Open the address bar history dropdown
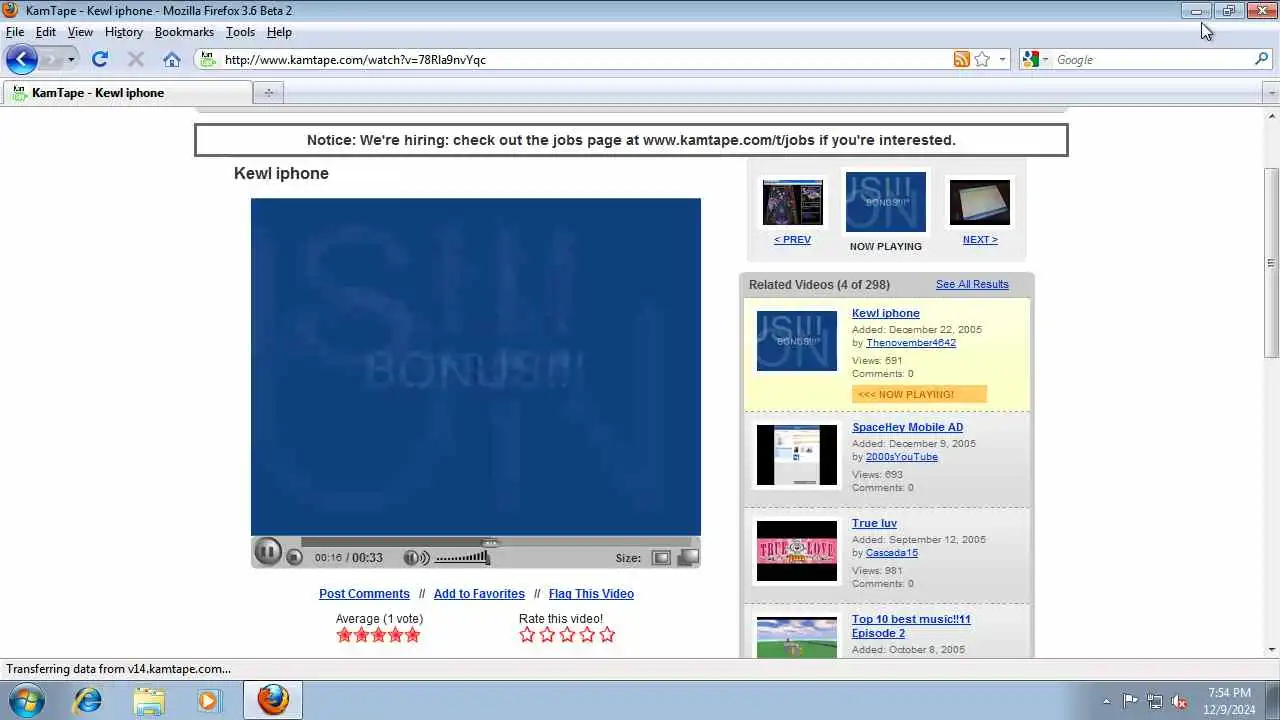1280x720 pixels. click(1002, 59)
